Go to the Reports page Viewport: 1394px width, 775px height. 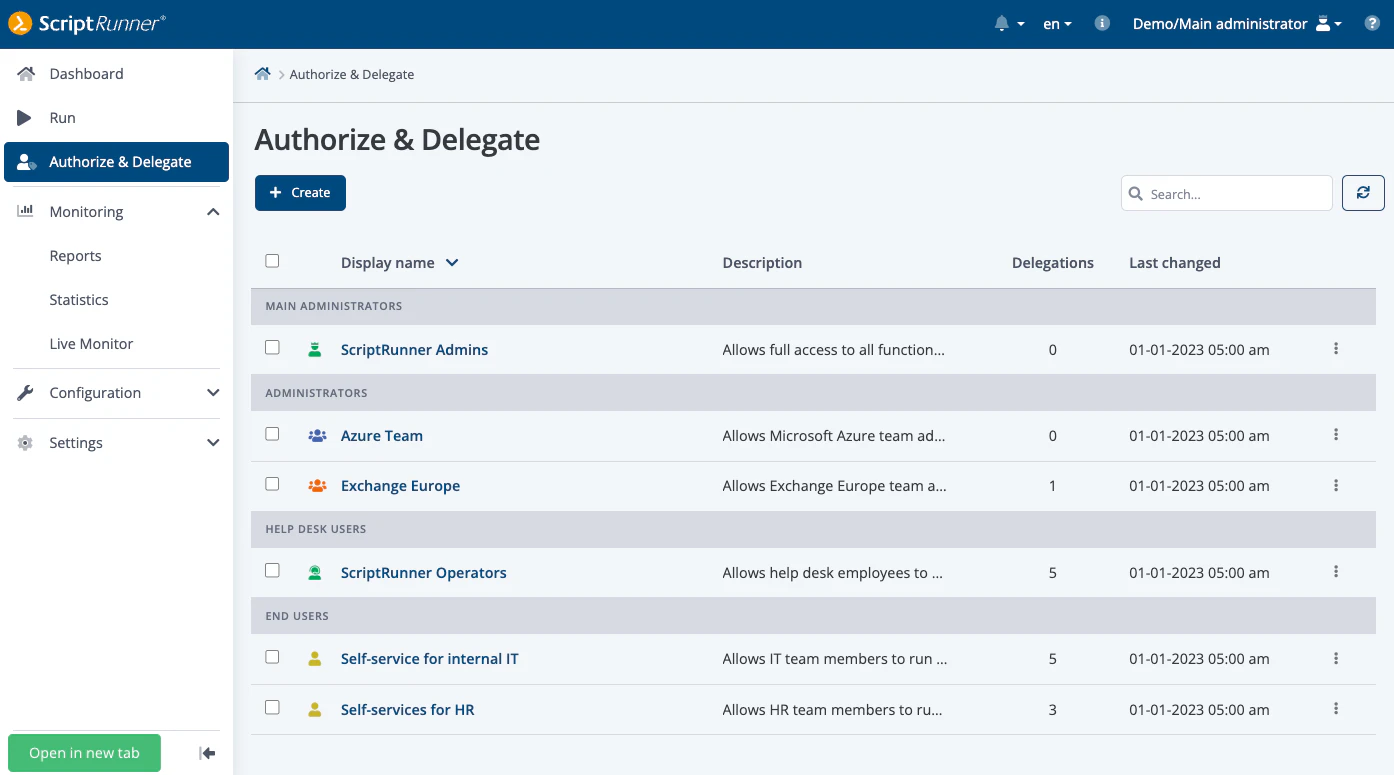(x=75, y=255)
